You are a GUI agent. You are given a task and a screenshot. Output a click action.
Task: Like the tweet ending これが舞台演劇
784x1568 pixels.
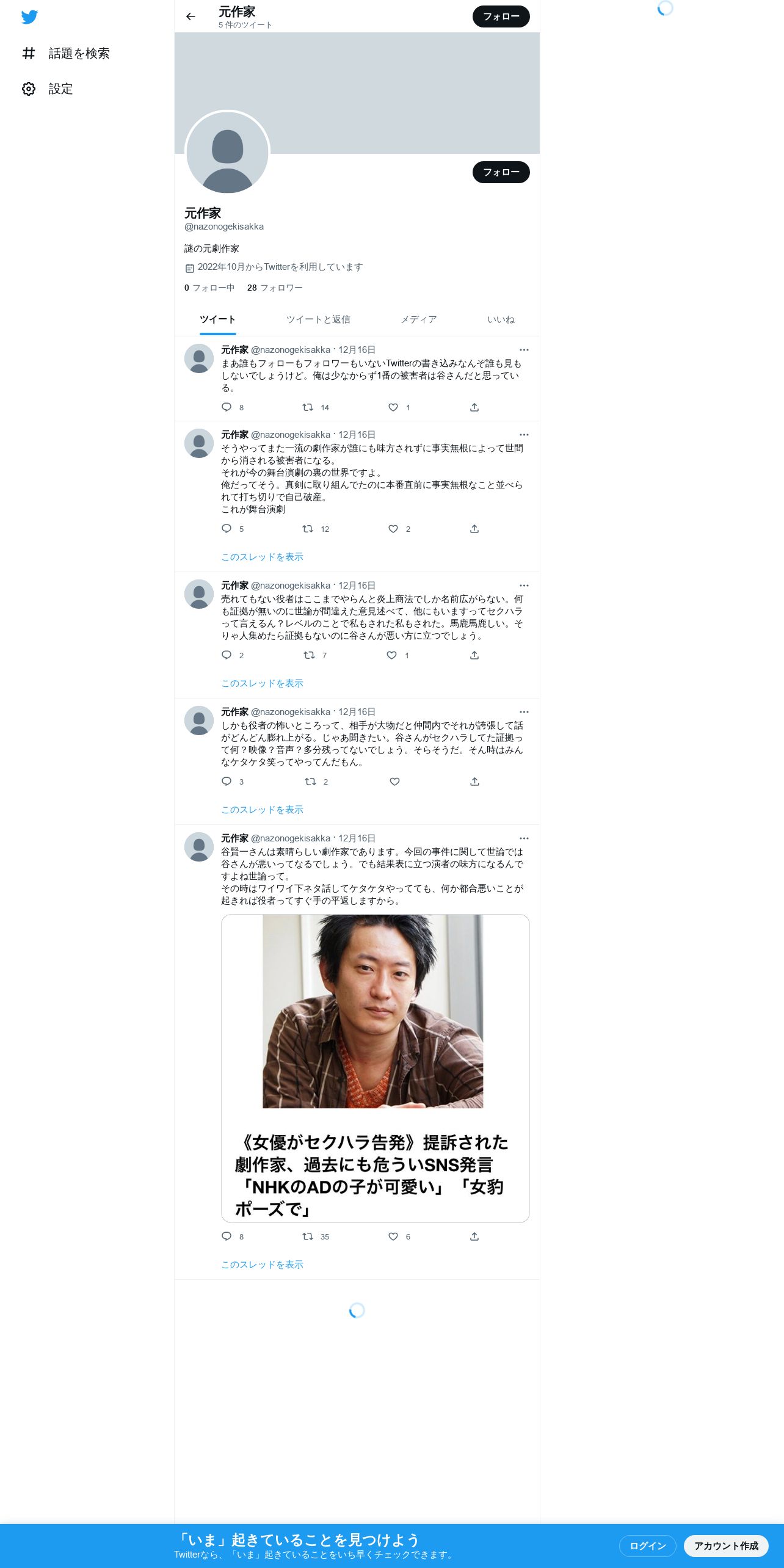click(393, 529)
